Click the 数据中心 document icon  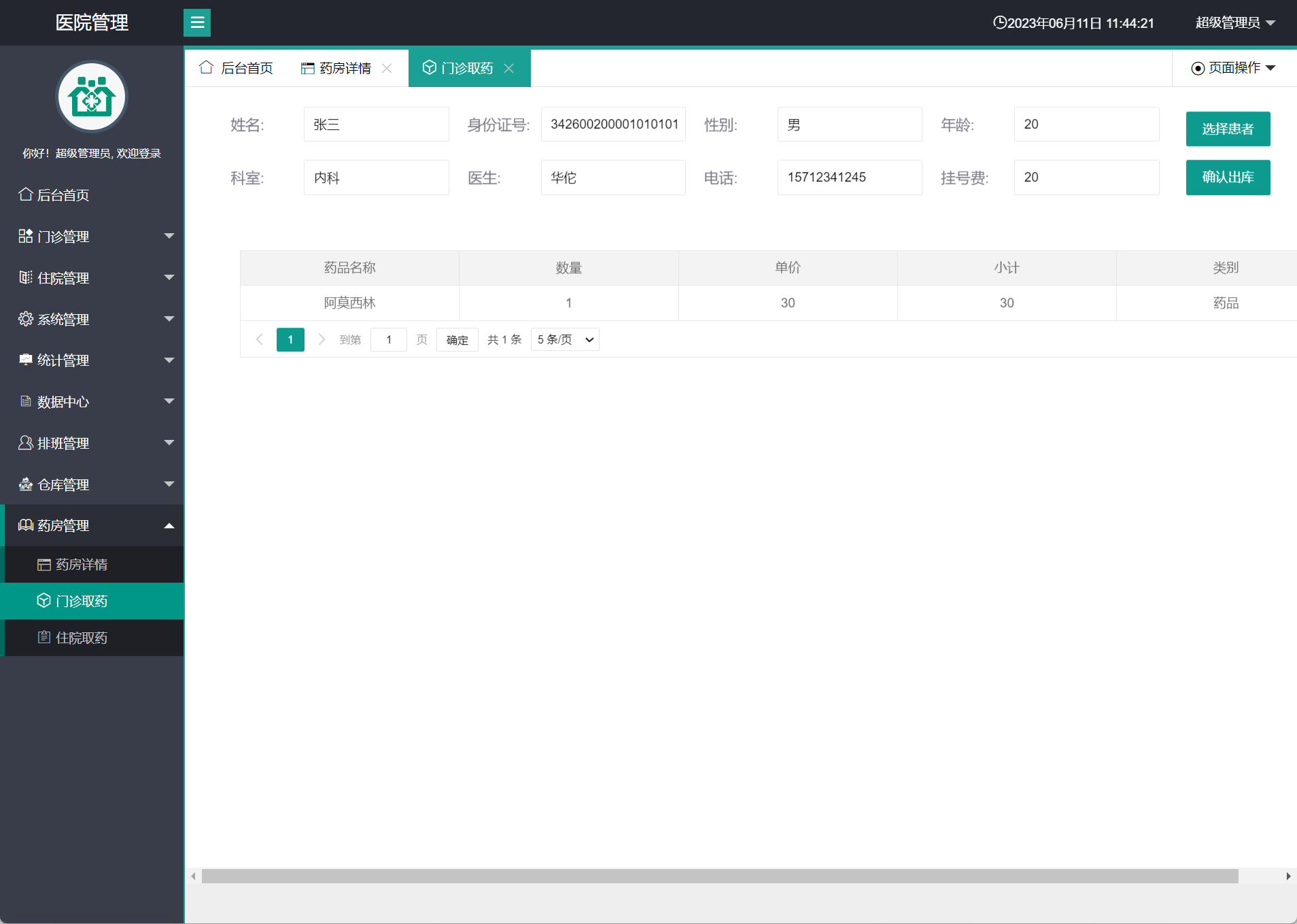pos(26,401)
